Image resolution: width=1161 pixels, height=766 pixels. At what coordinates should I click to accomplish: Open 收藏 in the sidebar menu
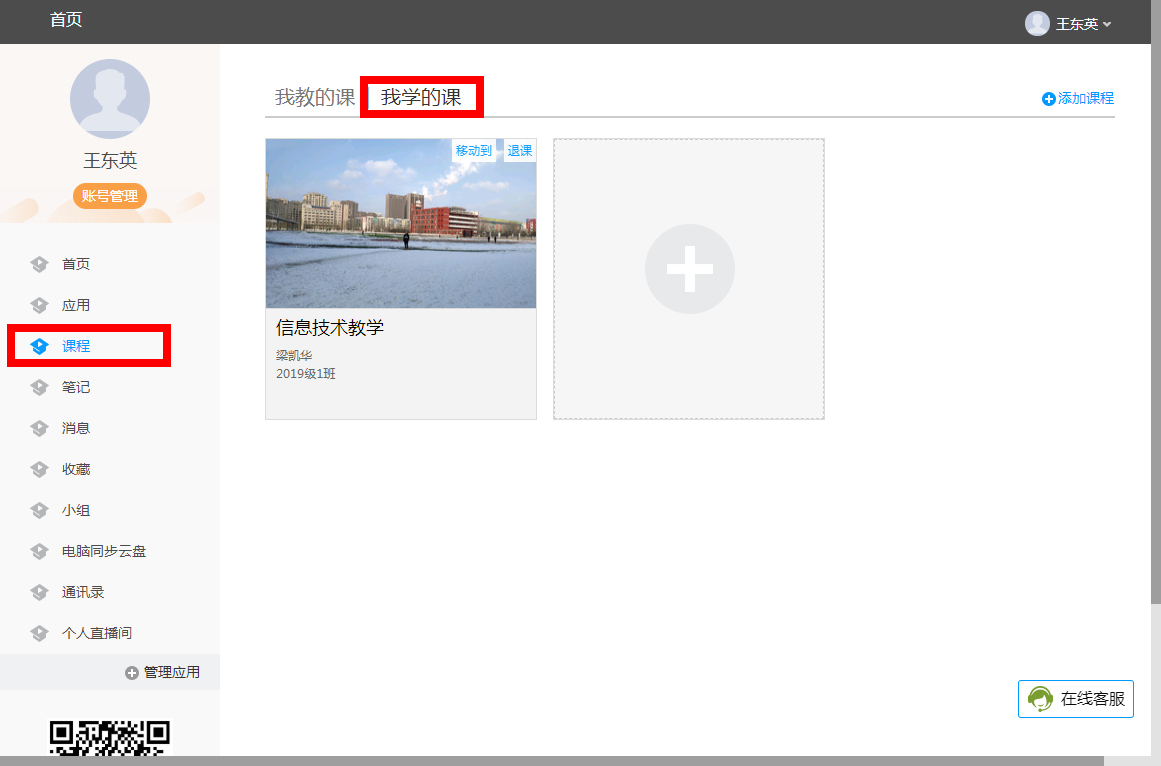[76, 469]
